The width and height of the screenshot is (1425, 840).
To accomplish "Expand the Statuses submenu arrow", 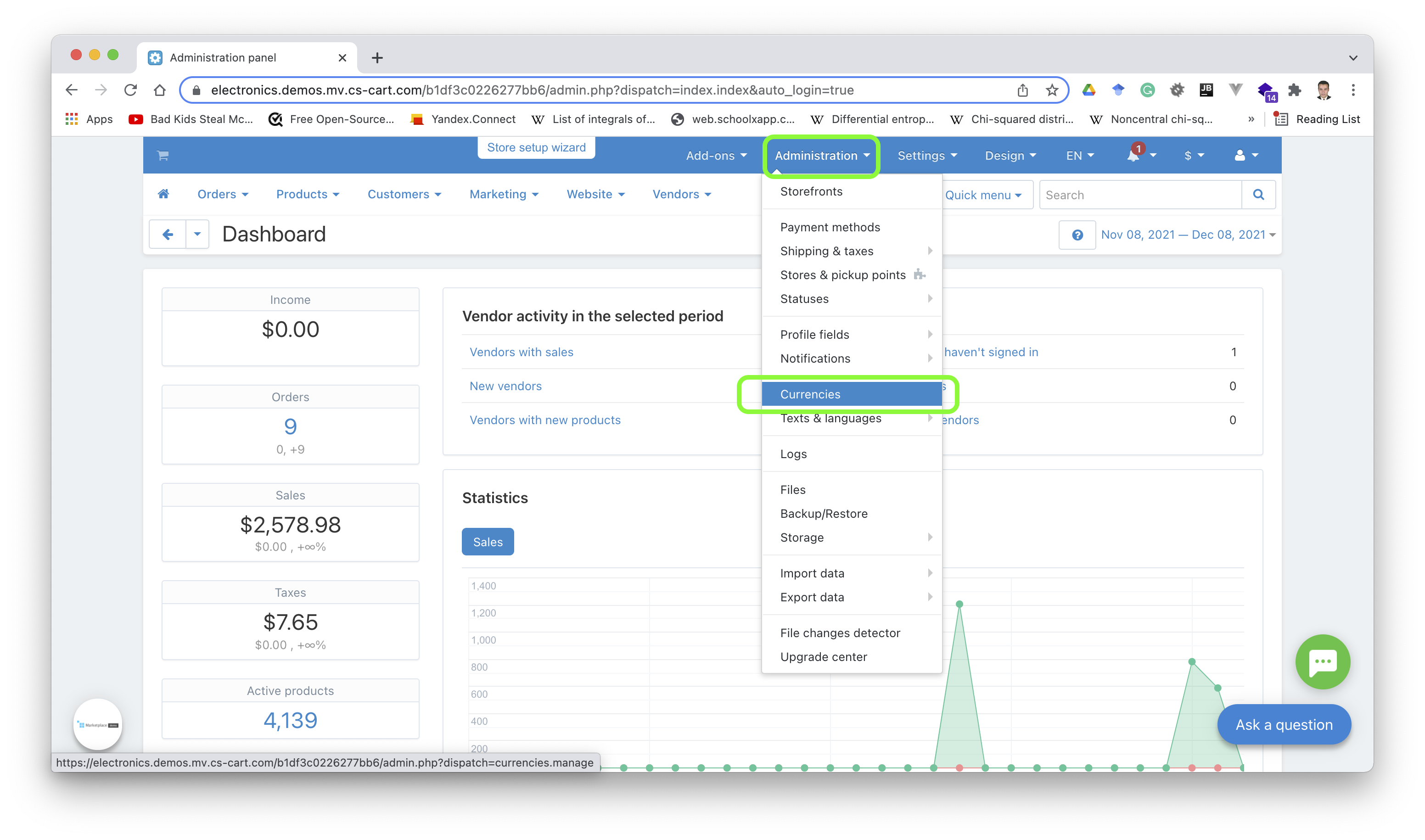I will click(x=928, y=298).
